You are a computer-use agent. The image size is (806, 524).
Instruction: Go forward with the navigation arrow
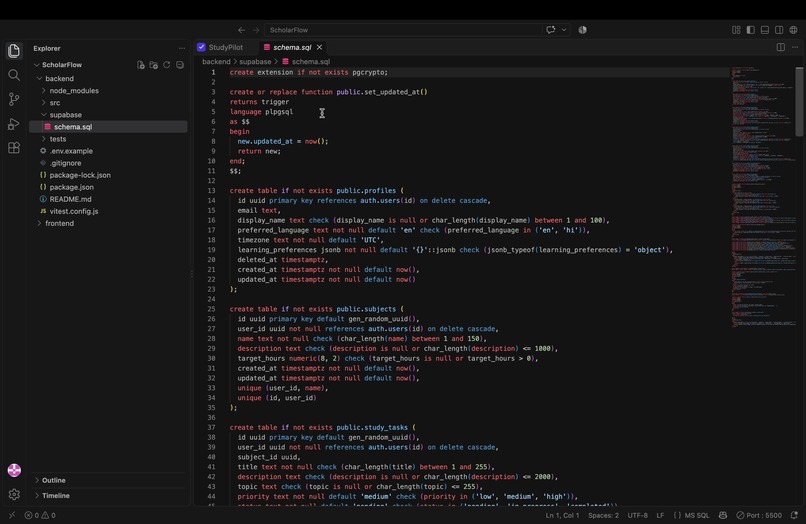[x=255, y=30]
